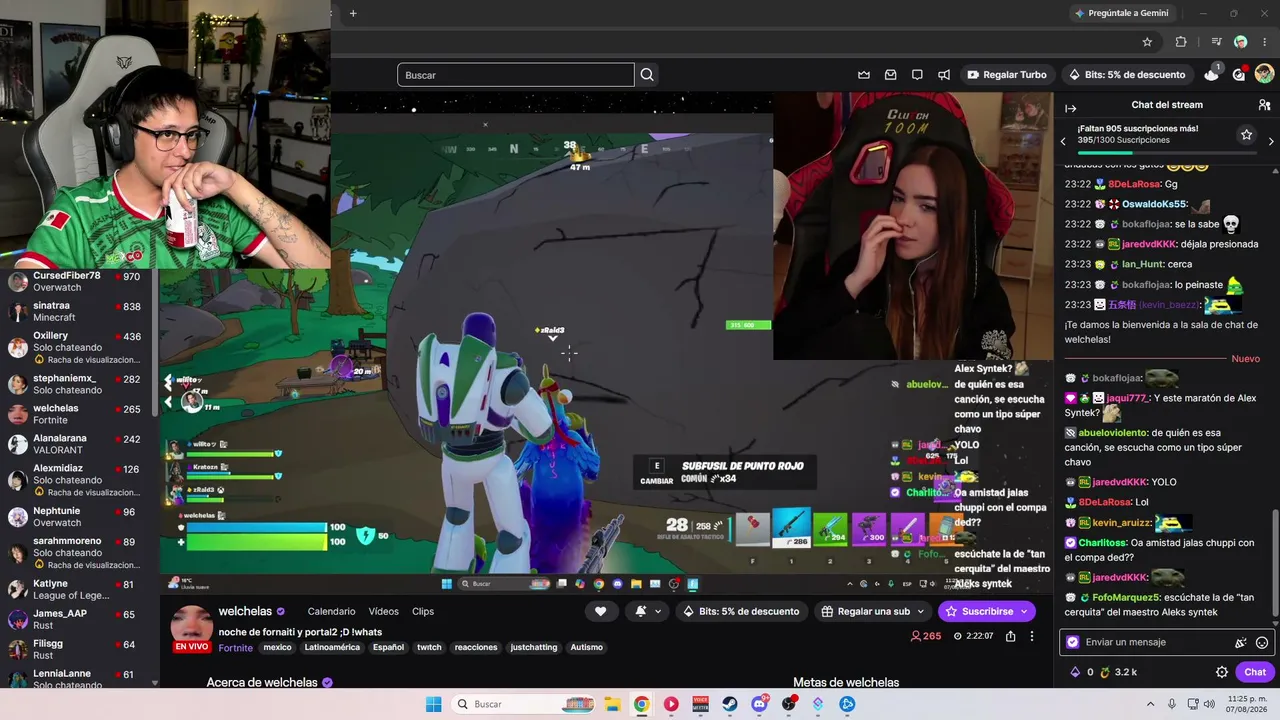This screenshot has width=1280, height=720.
Task: Collapse the stream chat panel
Action: pyautogui.click(x=1070, y=108)
